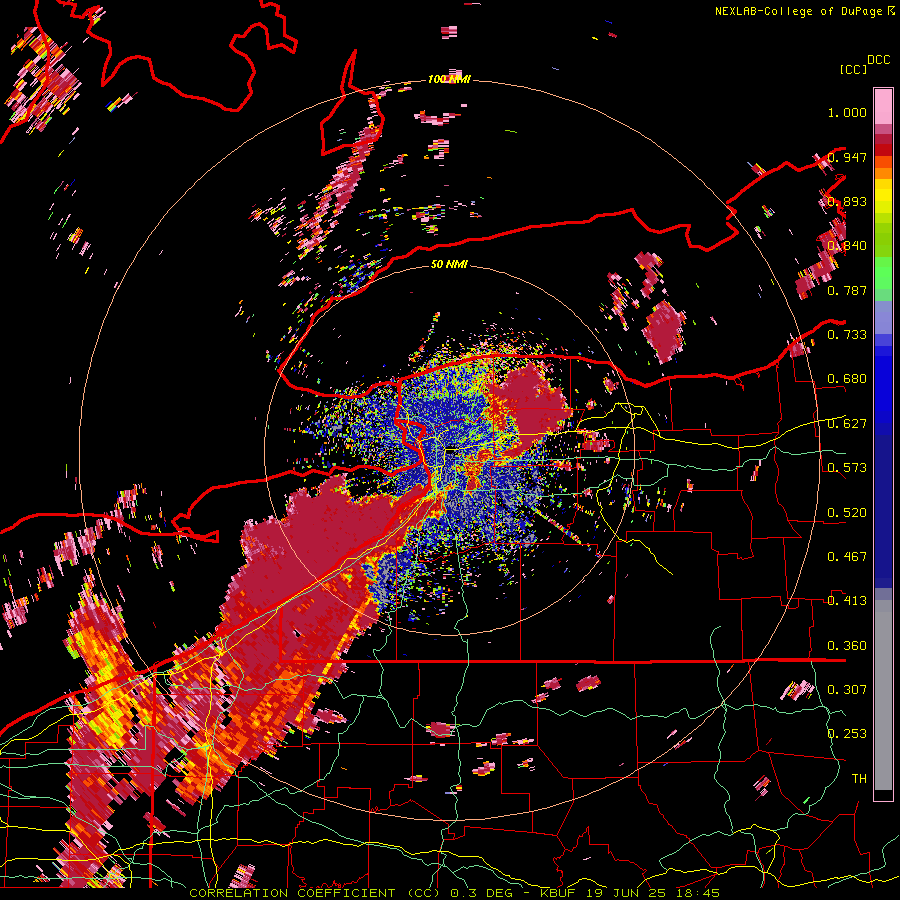Click the 0.733 value on the color scale
900x900 pixels.
point(847,335)
